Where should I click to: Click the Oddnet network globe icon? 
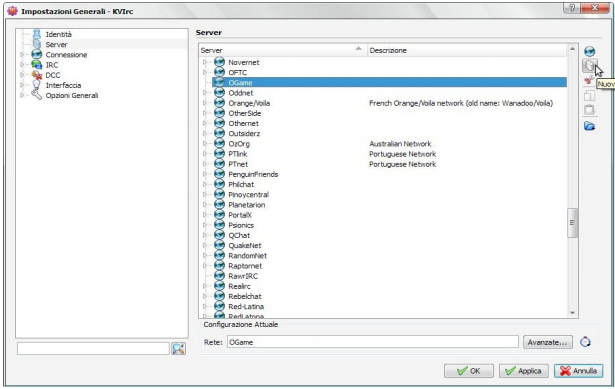[x=219, y=93]
